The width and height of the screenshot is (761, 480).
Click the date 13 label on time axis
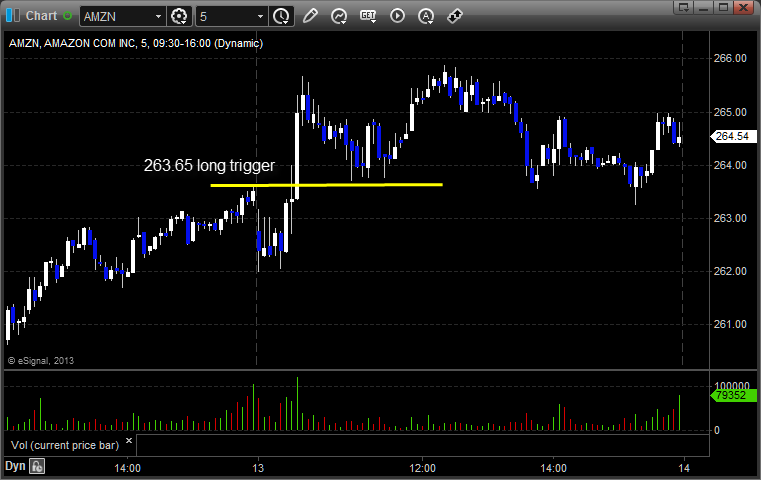[258, 468]
